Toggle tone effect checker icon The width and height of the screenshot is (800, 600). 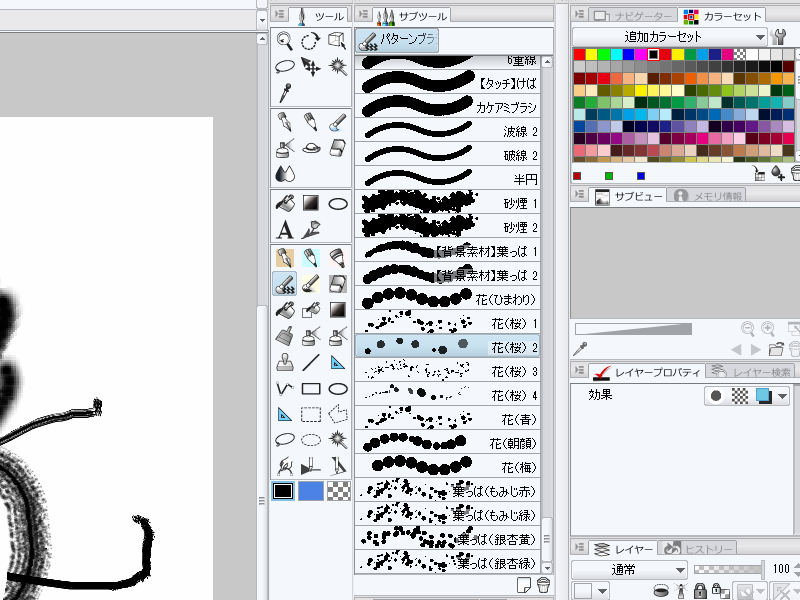pos(740,396)
